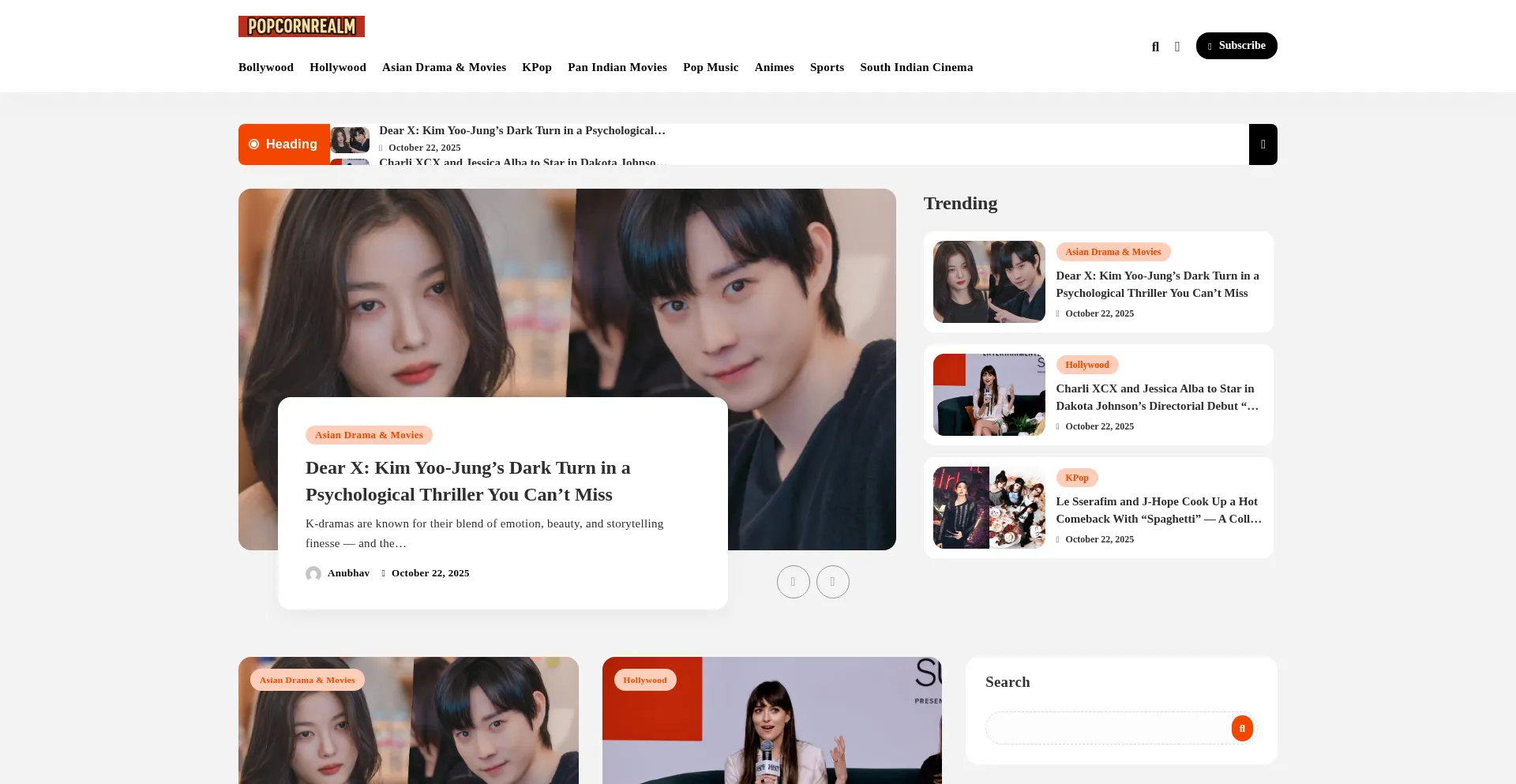Go to previous slide in featured slider

793,582
